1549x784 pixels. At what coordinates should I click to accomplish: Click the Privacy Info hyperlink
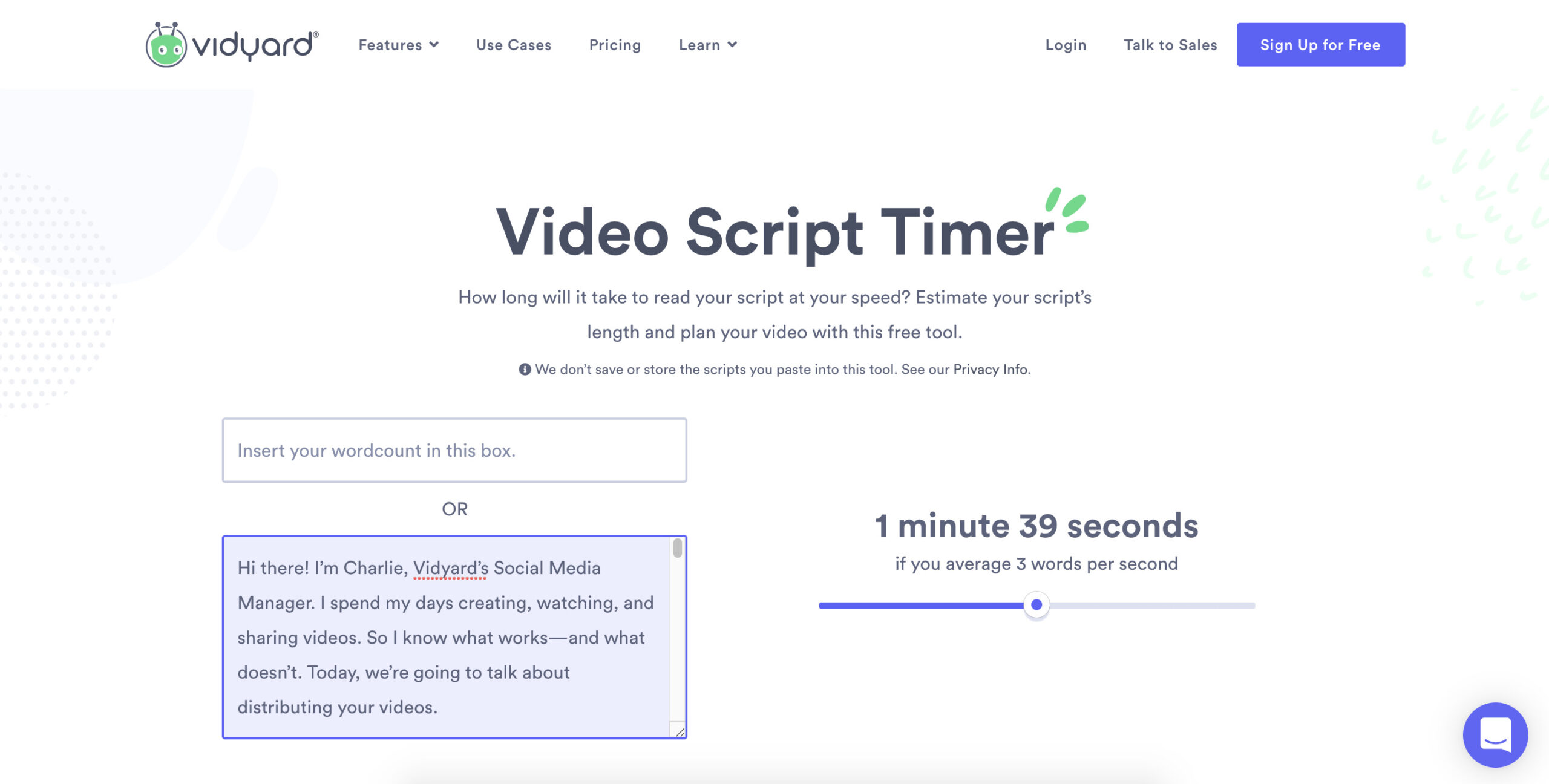coord(989,369)
